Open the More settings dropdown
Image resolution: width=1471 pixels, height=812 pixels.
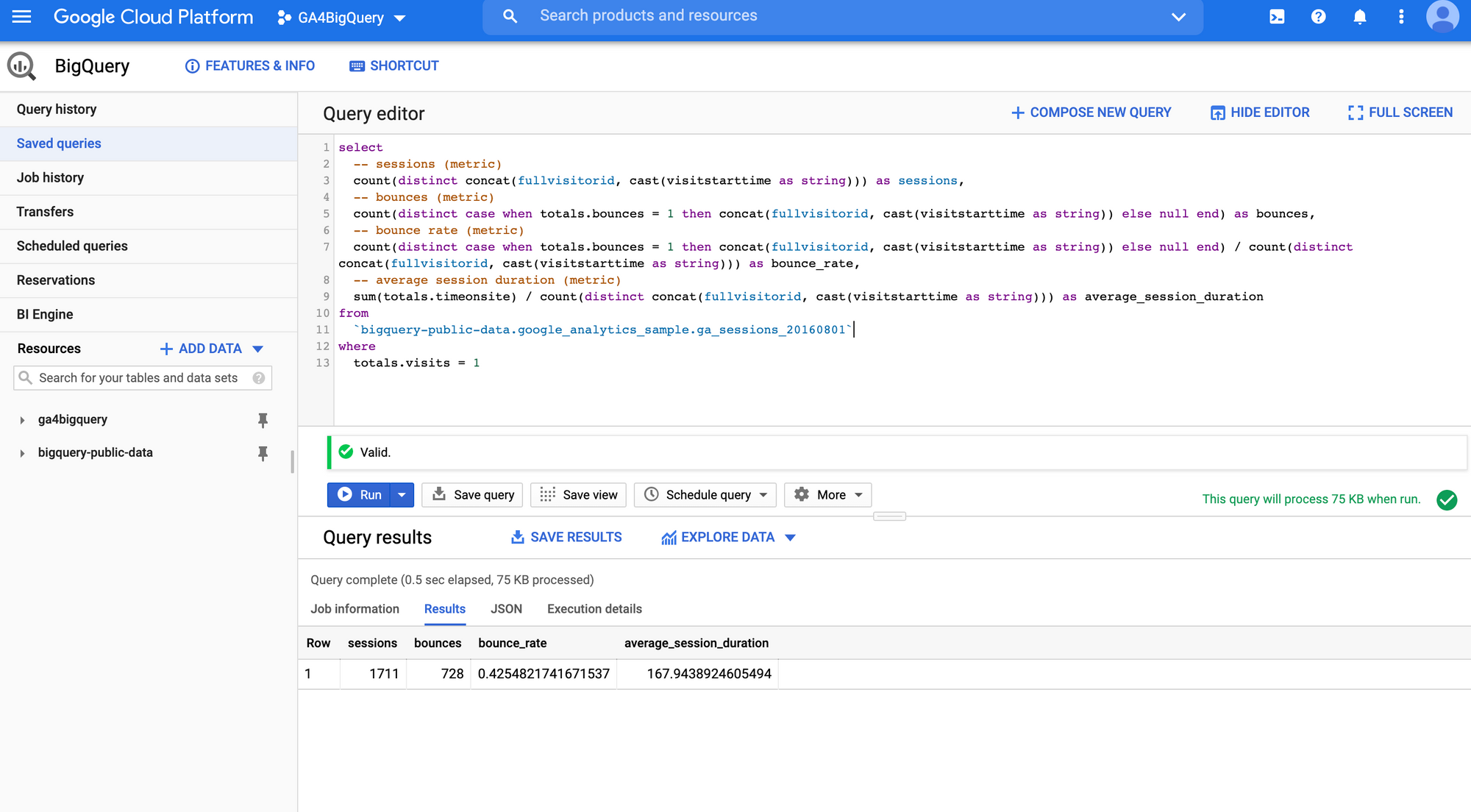point(828,495)
